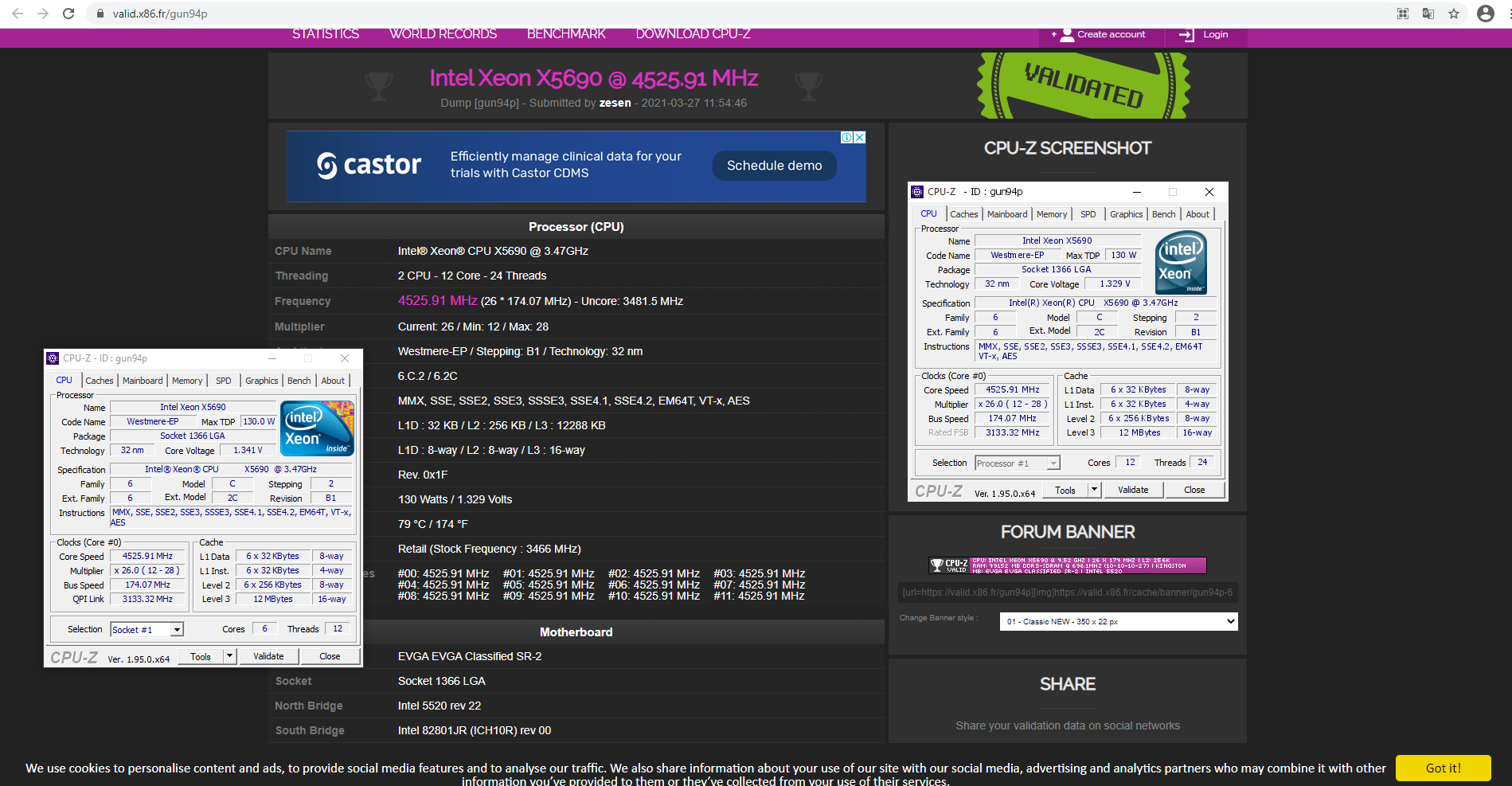Image resolution: width=1512 pixels, height=786 pixels.
Task: Open the CPU-Z screenshot thumbnail on the page
Action: tap(1068, 342)
